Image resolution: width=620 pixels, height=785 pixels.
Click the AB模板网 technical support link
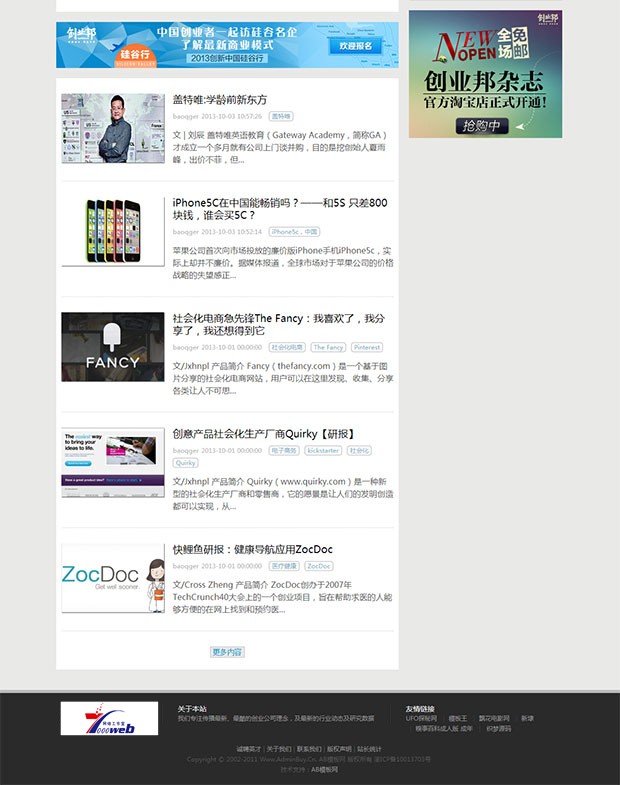(x=325, y=769)
